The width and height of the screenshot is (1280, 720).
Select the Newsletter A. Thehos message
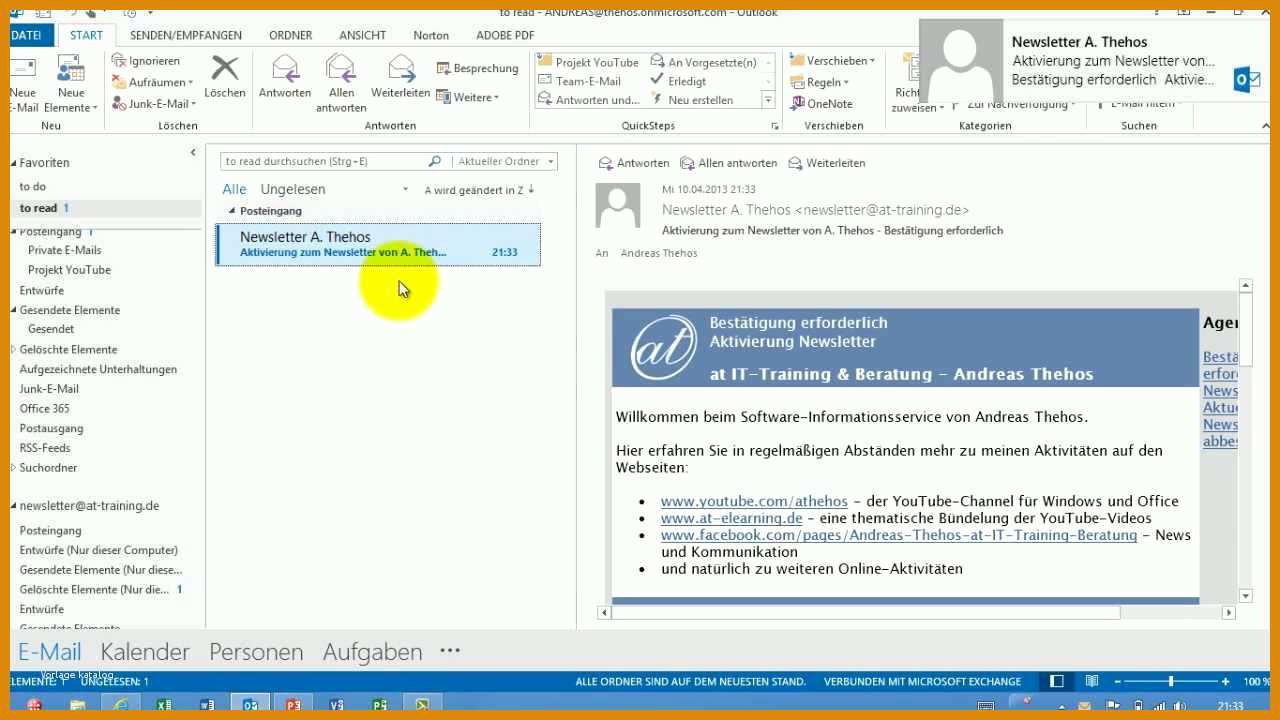[x=378, y=244]
